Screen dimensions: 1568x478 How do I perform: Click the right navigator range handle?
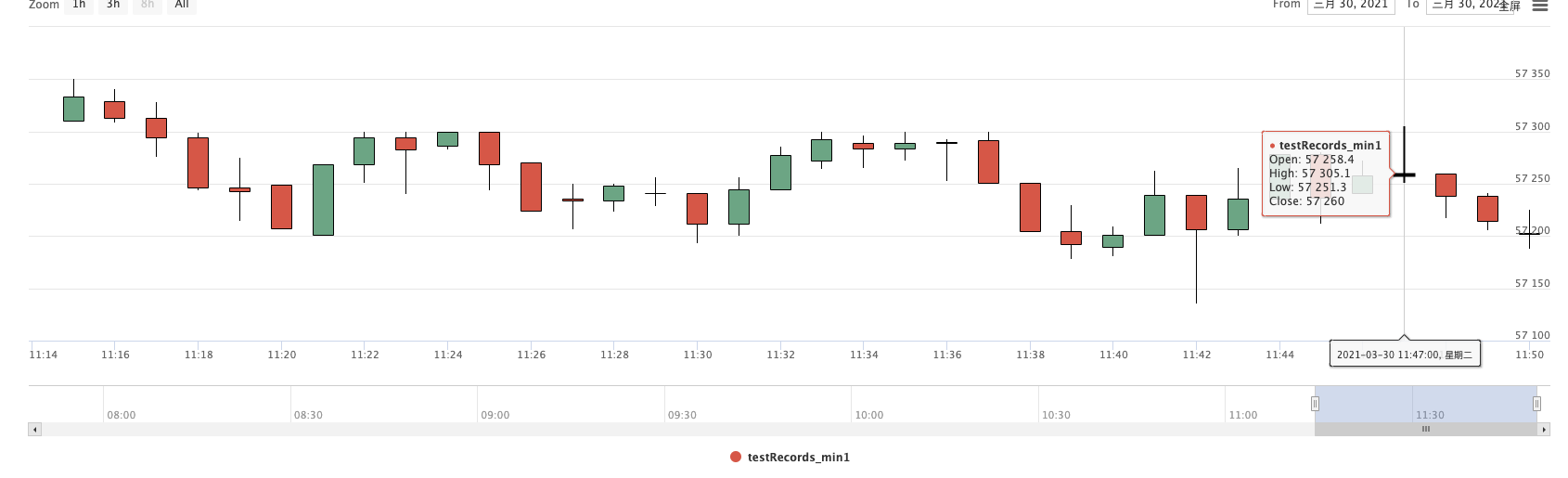pyautogui.click(x=1536, y=404)
